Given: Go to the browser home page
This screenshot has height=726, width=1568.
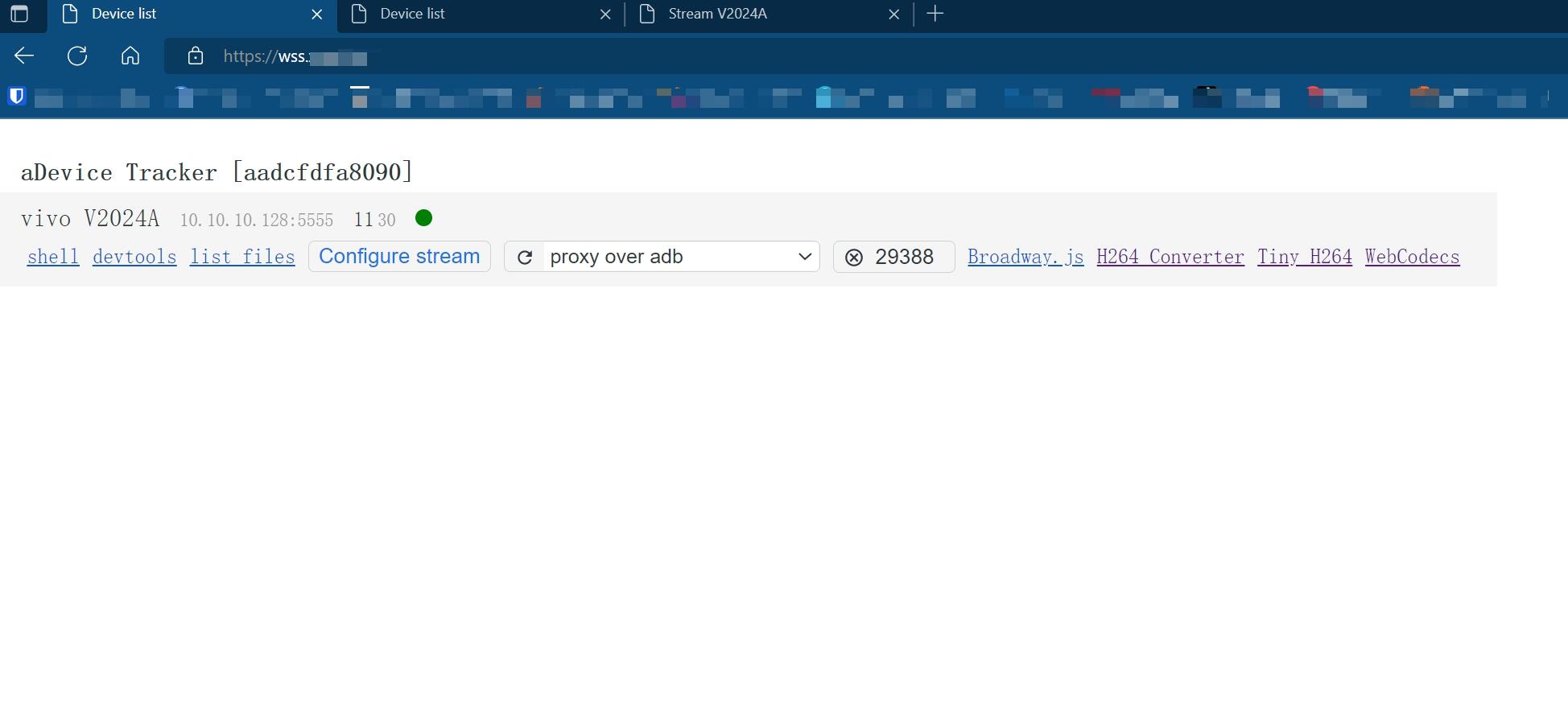Looking at the screenshot, I should tap(130, 56).
